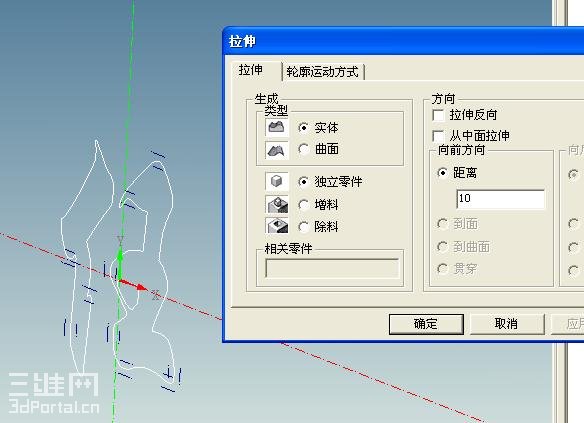Click the 取消 button
Viewport: 584px width, 423px height.
click(x=507, y=324)
